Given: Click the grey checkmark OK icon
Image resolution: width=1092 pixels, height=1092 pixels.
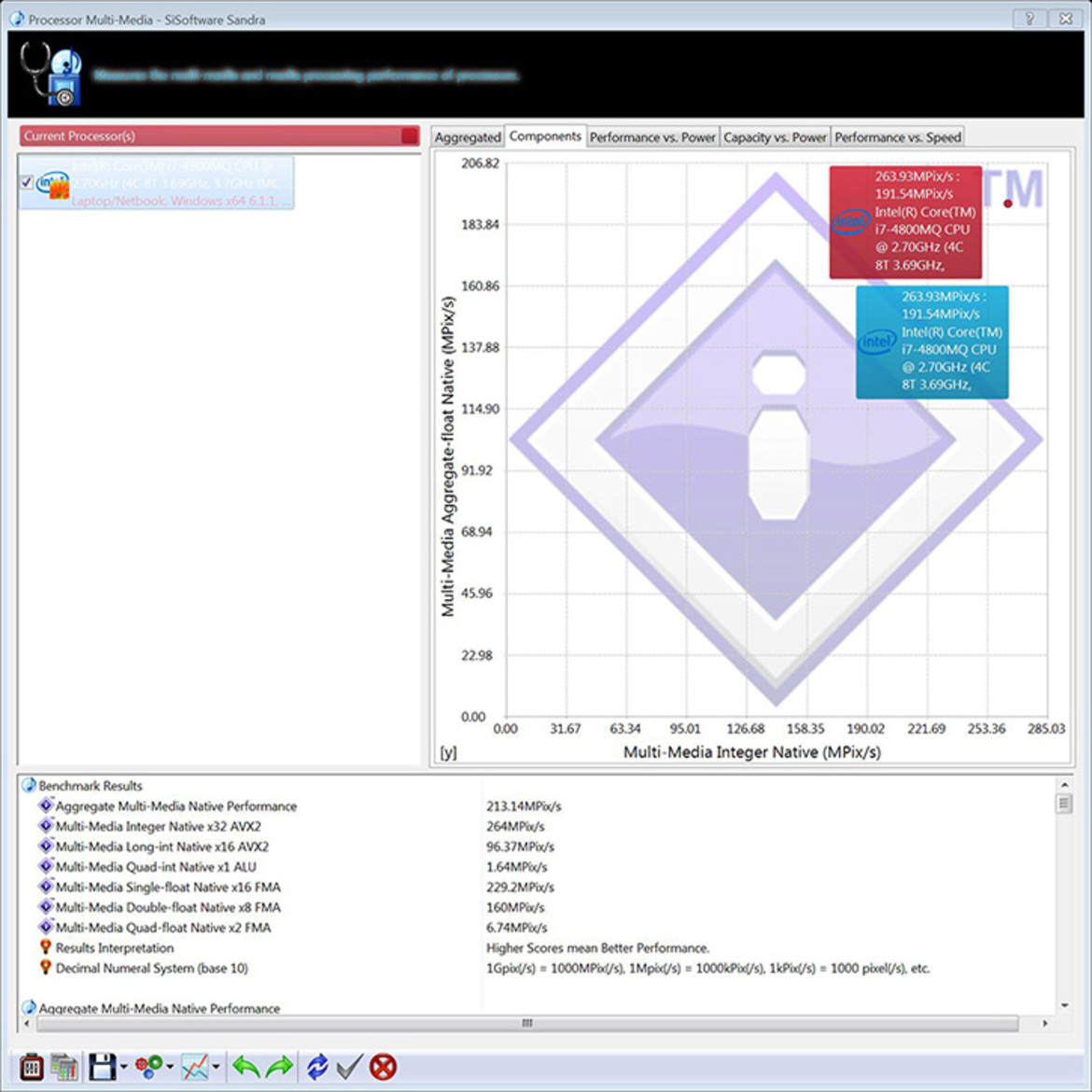Looking at the screenshot, I should [350, 1067].
